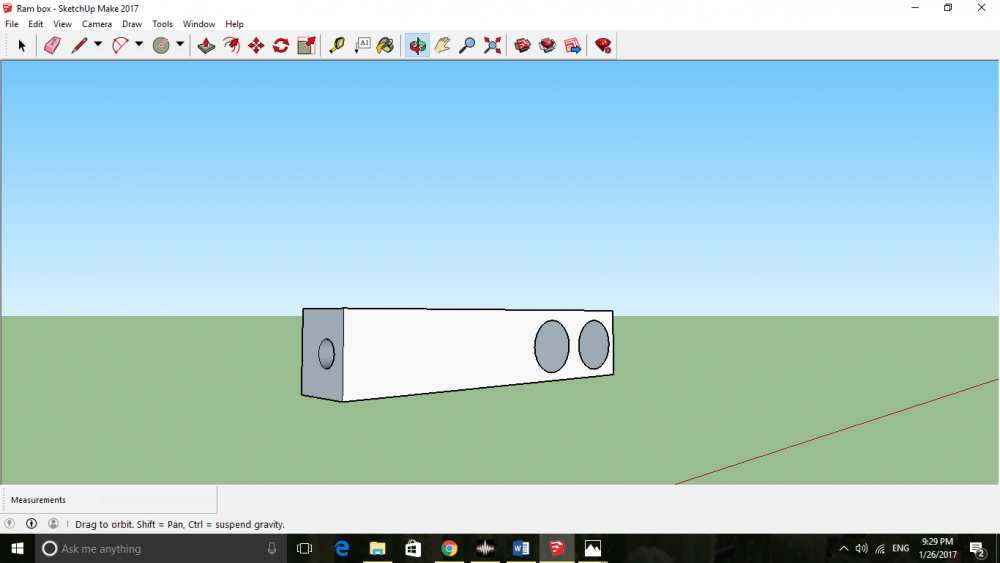Image resolution: width=1000 pixels, height=563 pixels.
Task: Select the Circle shape tool
Action: pos(161,45)
